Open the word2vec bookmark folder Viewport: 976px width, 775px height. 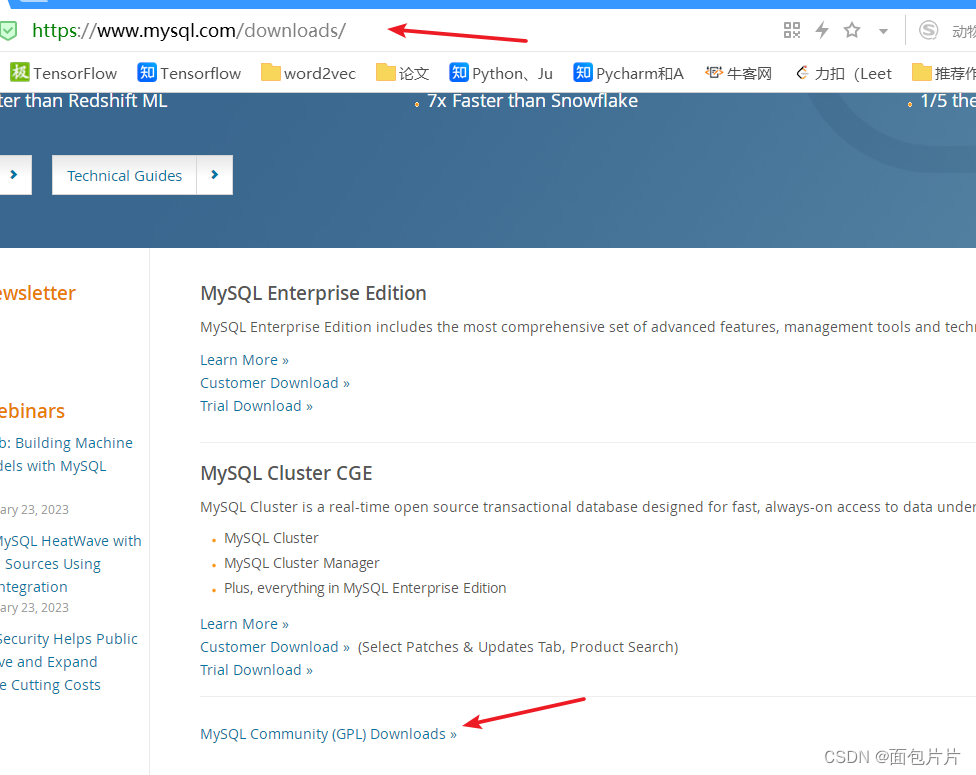(308, 73)
